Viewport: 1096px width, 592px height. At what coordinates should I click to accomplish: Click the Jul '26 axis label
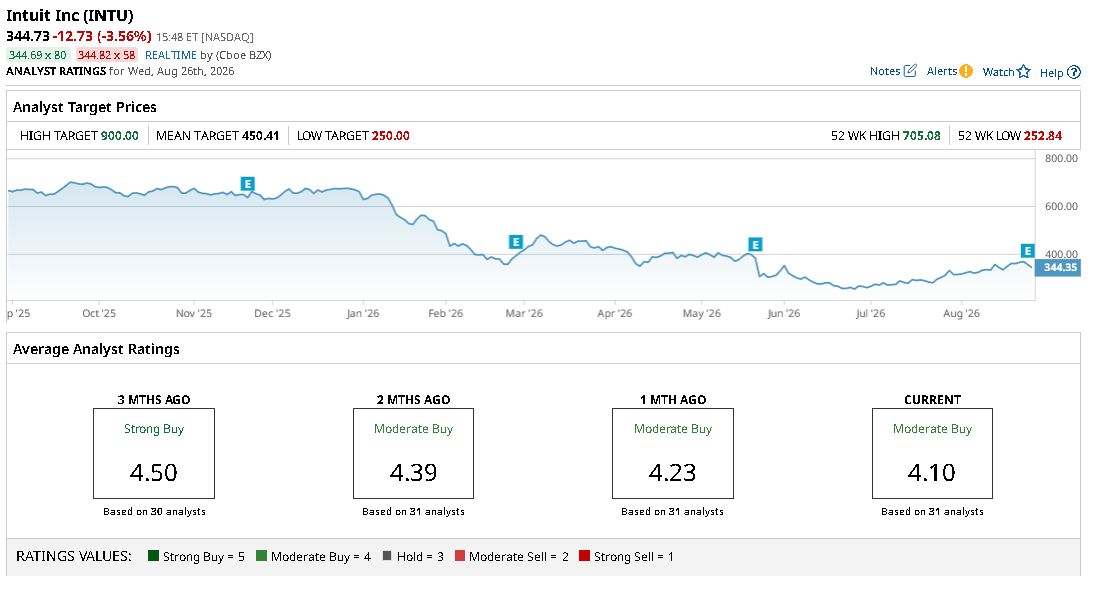coord(870,313)
